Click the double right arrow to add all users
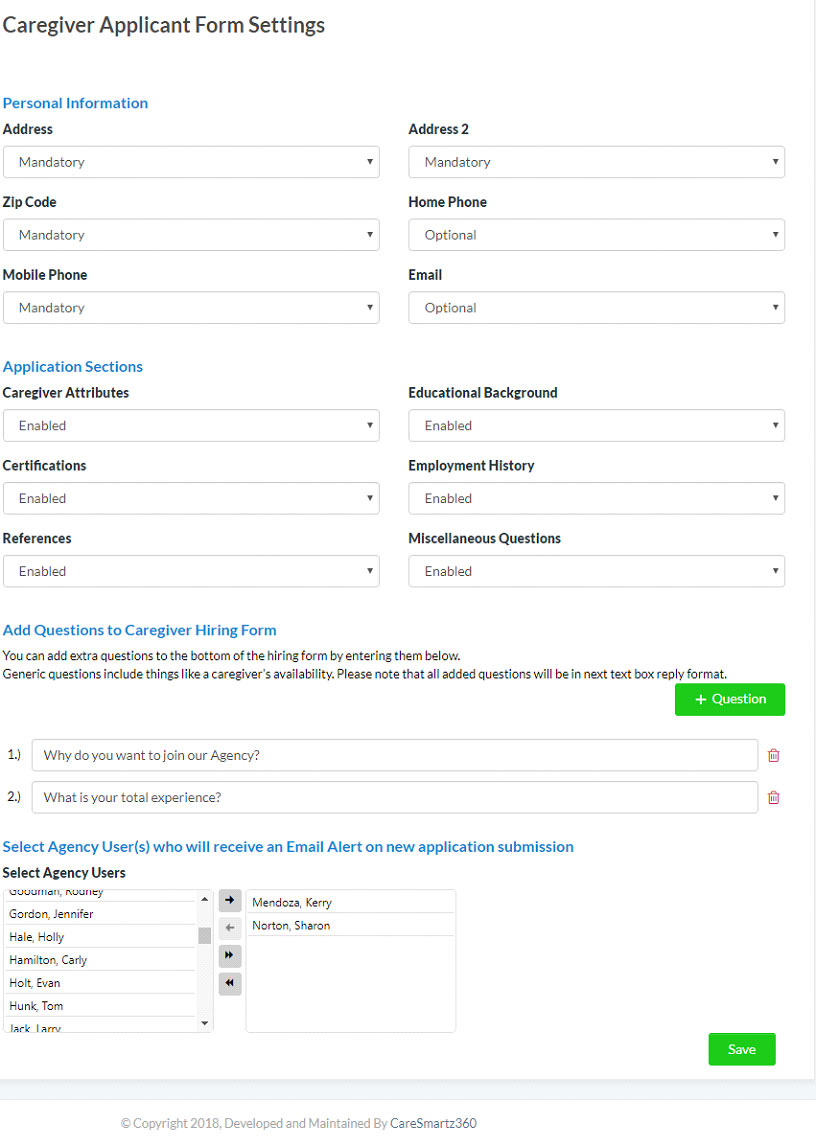Screen dimensions: 816x1147 tap(230, 956)
